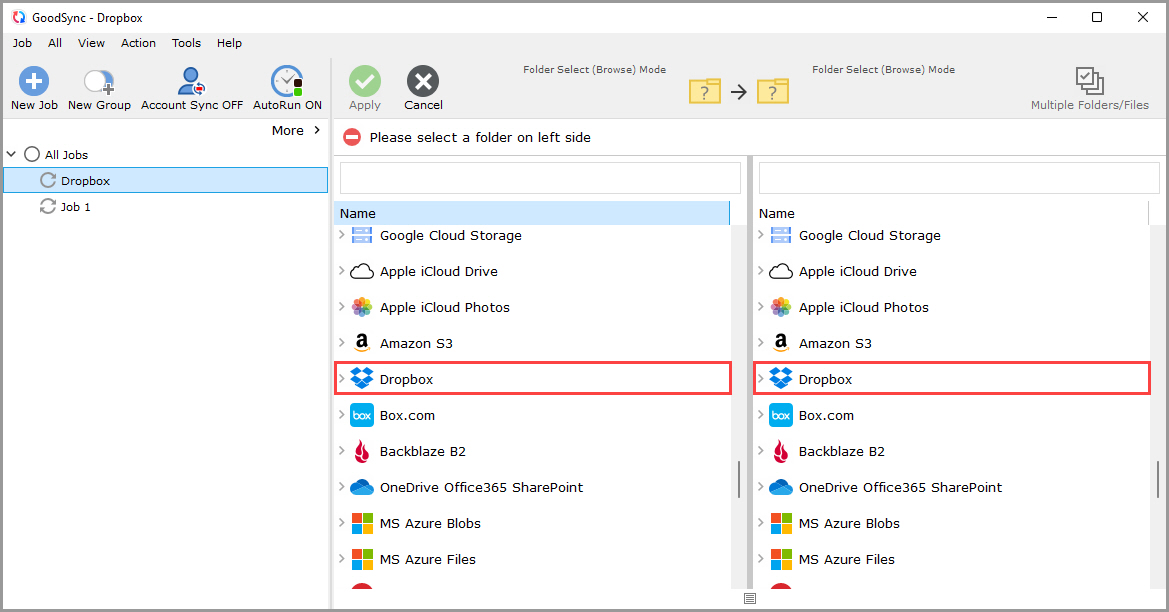Click Box.com icon in left pane
The image size is (1169, 612).
(362, 415)
